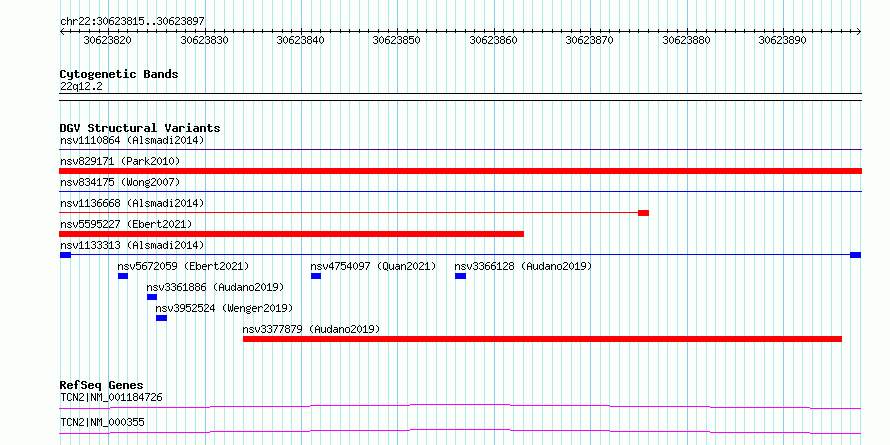Click the thin blue nsv1110864 feature line
Screen dimensions: 890x445
[x=460, y=150]
